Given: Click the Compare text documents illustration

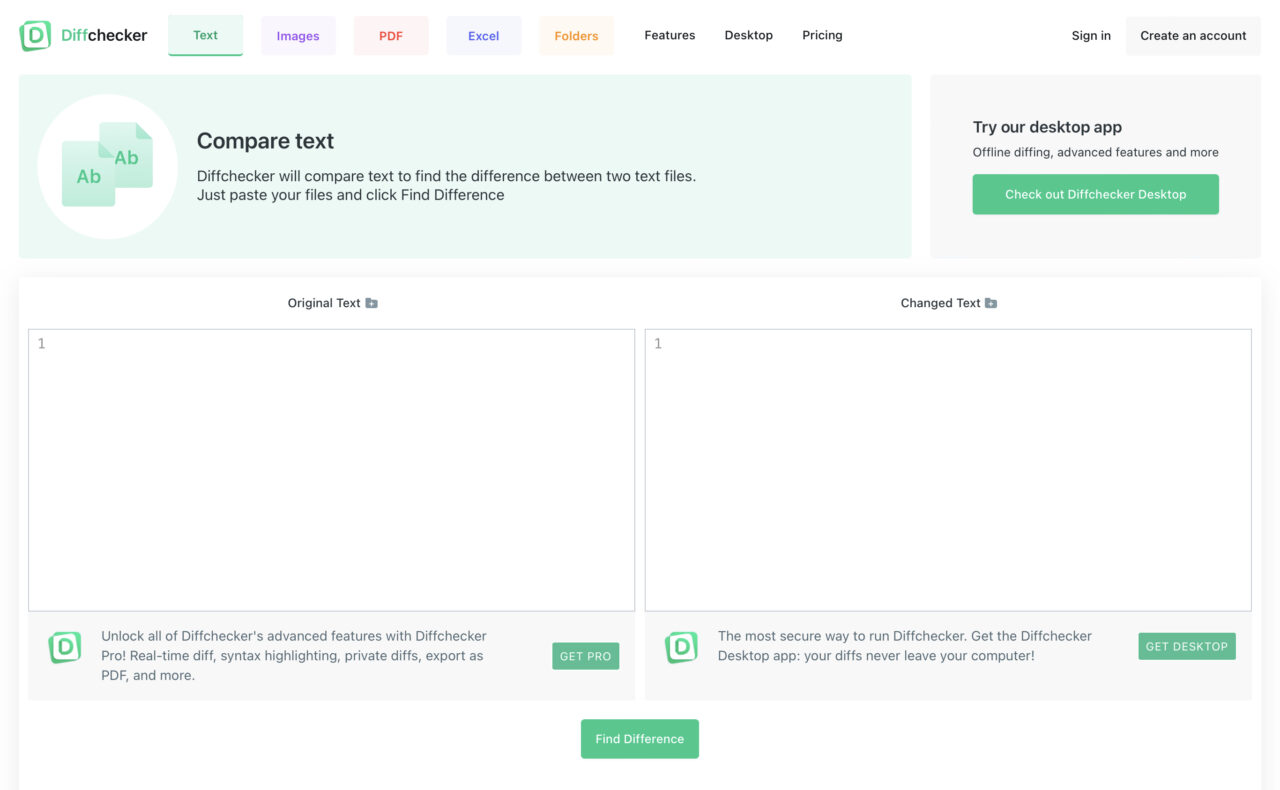Looking at the screenshot, I should tap(107, 166).
